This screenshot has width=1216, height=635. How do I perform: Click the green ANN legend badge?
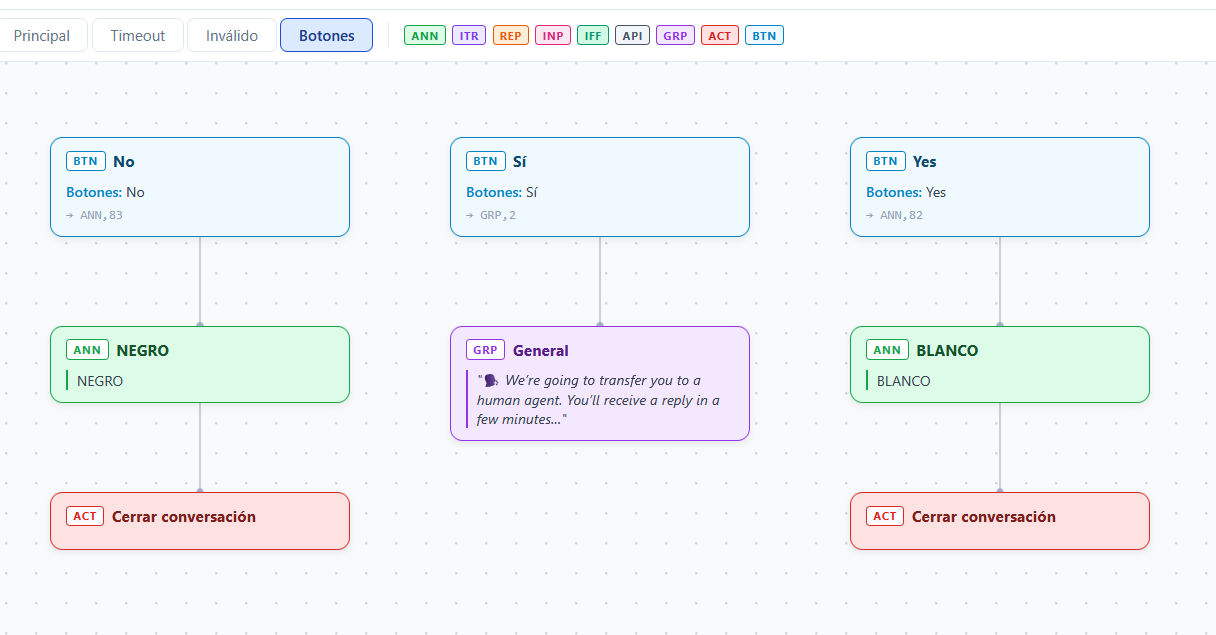click(425, 36)
